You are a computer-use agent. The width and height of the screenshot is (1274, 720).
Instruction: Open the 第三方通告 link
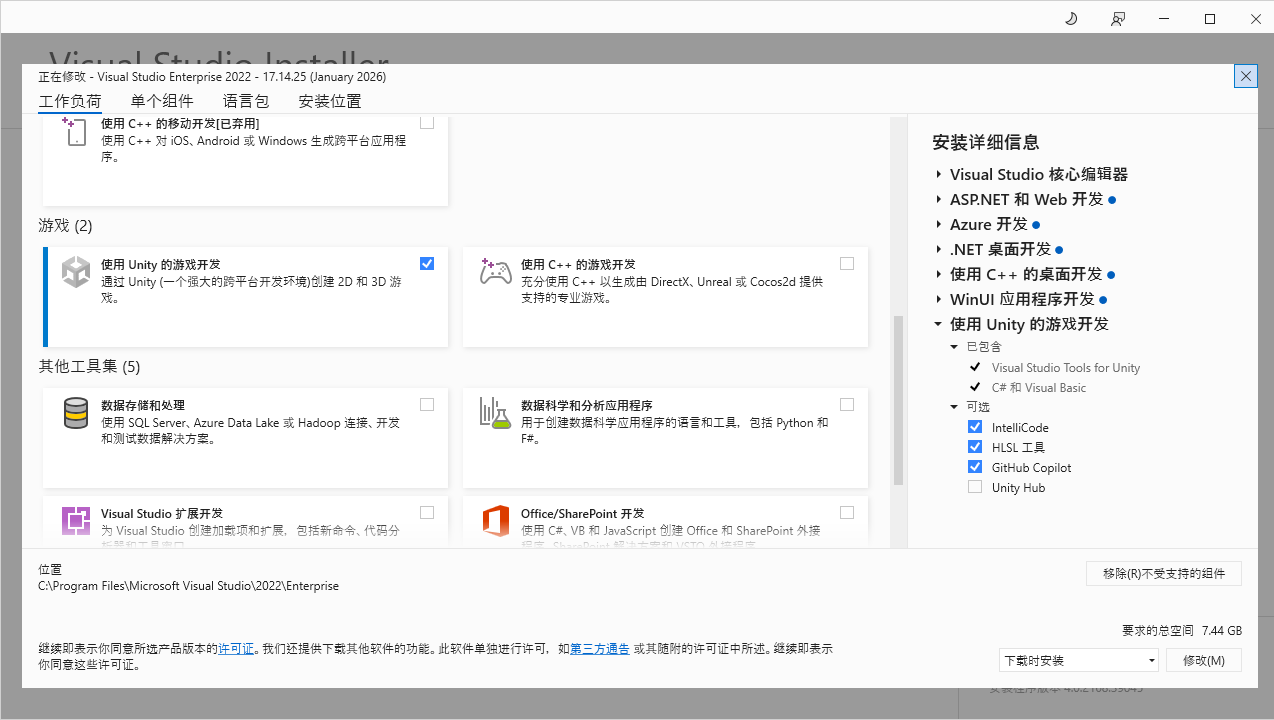600,649
